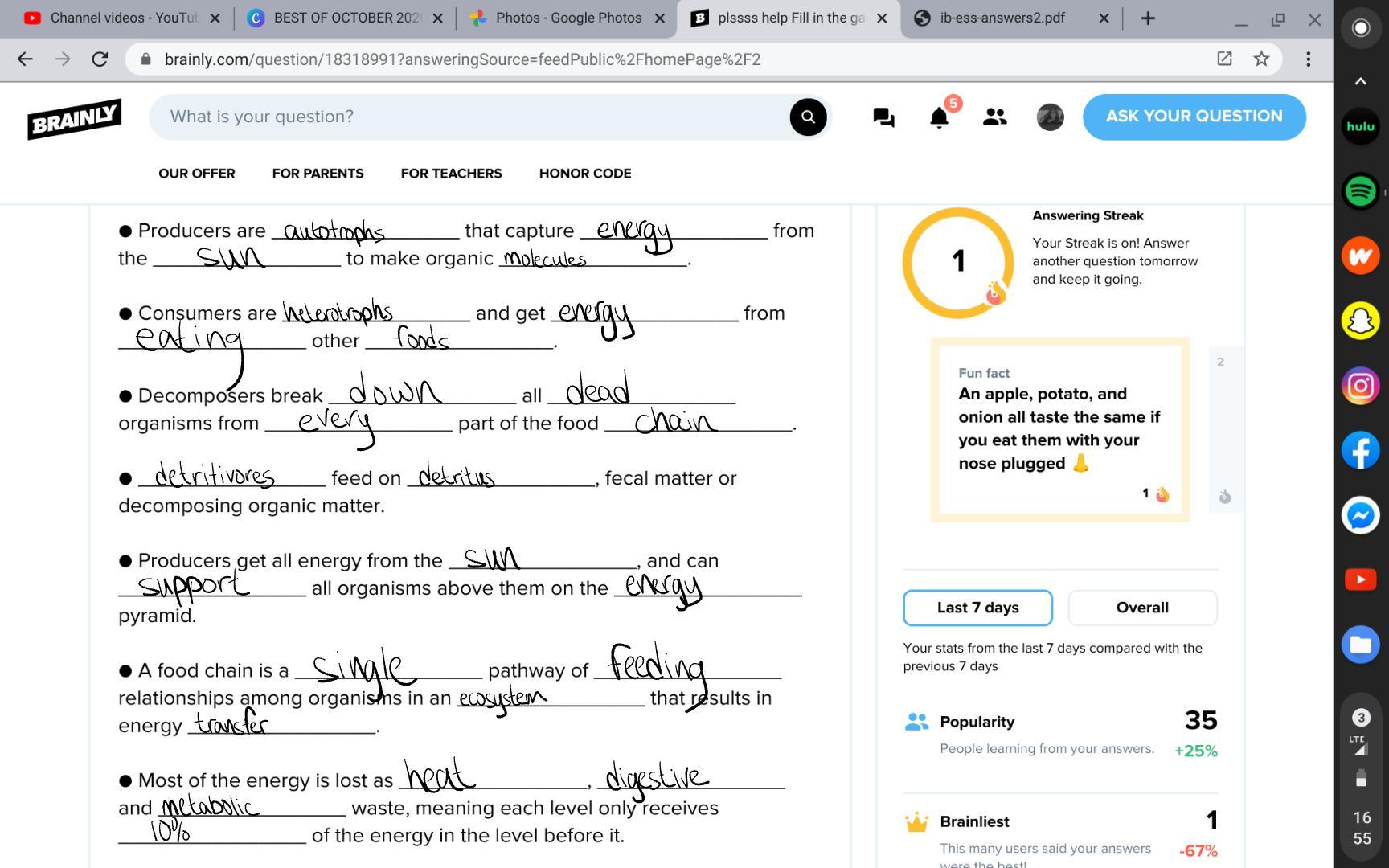Launch Facebook from the shelf
This screenshot has height=868, width=1389.
click(1360, 450)
